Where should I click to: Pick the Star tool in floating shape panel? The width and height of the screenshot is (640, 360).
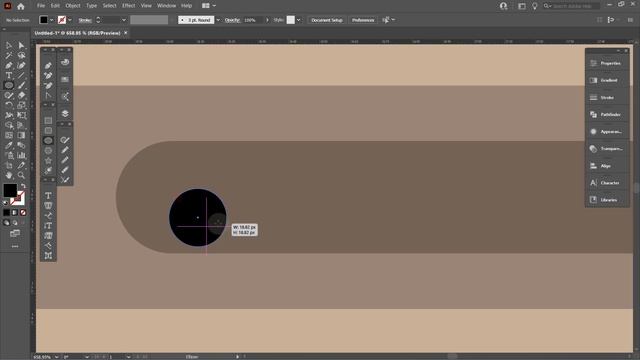coord(48,160)
